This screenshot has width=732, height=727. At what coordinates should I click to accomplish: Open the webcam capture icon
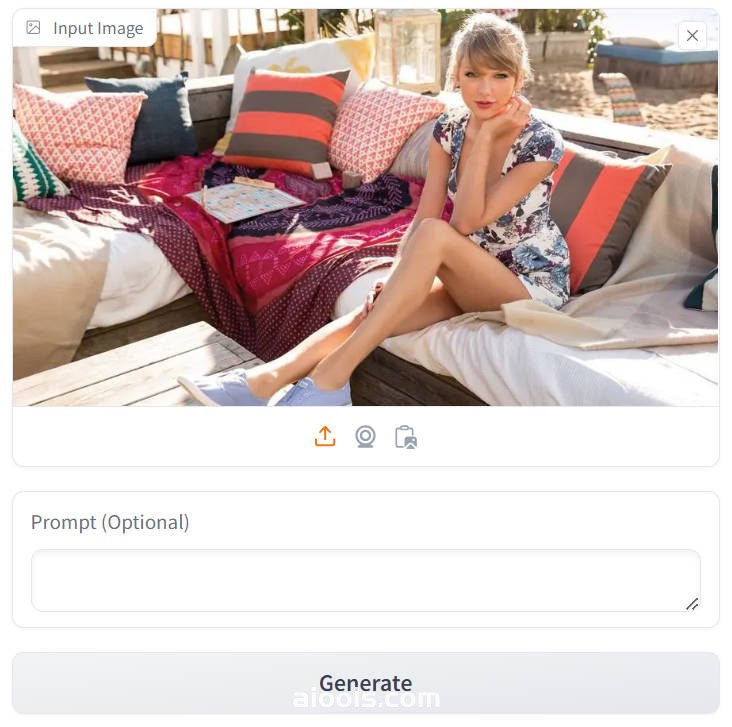click(x=365, y=437)
